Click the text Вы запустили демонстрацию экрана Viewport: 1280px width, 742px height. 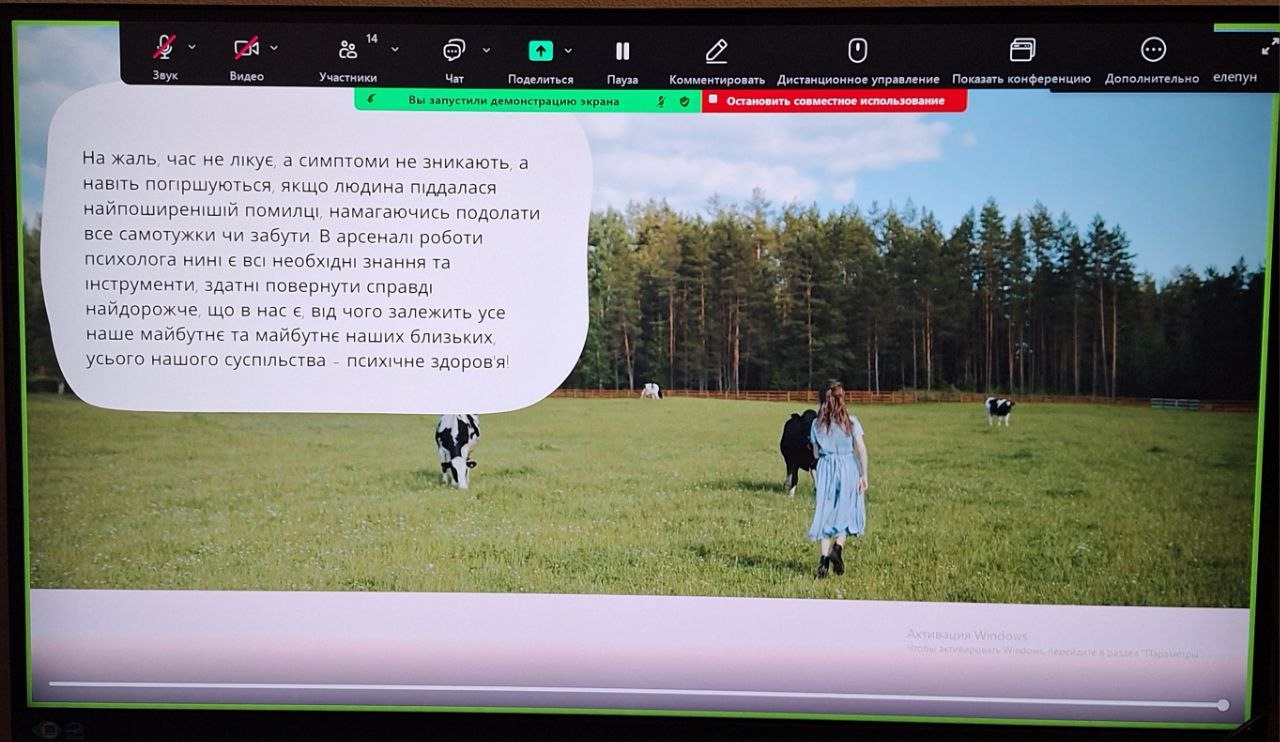513,101
